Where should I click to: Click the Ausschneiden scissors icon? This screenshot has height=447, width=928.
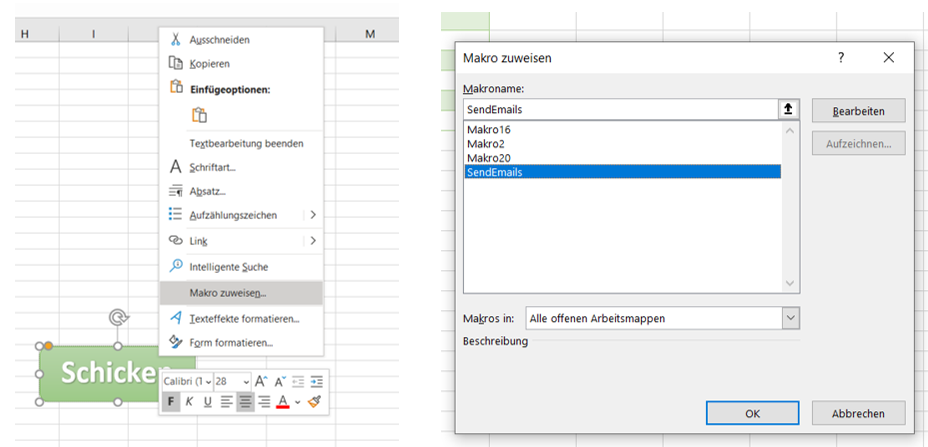pyautogui.click(x=176, y=40)
